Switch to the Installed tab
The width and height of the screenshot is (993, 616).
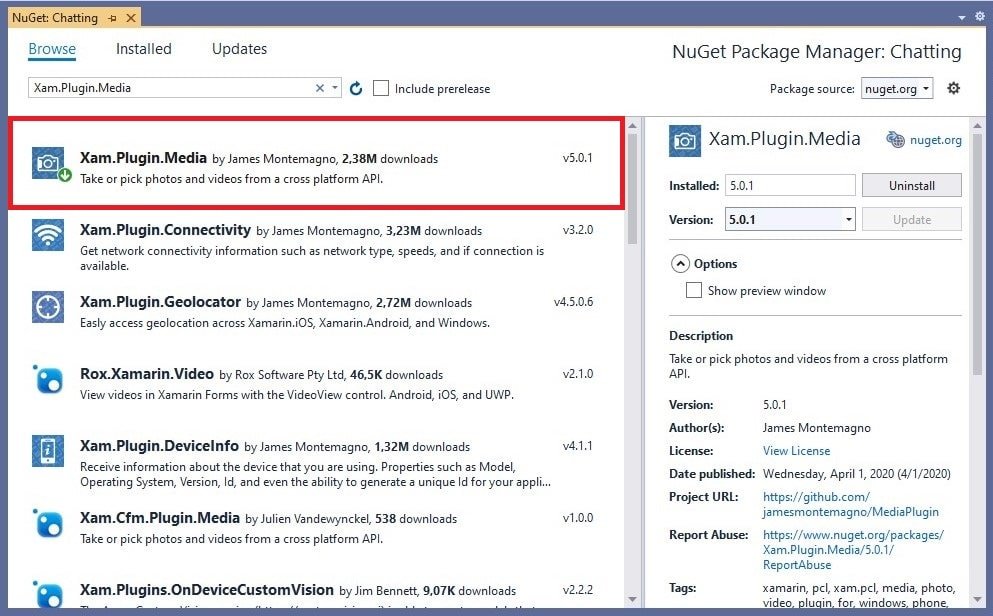[x=144, y=49]
